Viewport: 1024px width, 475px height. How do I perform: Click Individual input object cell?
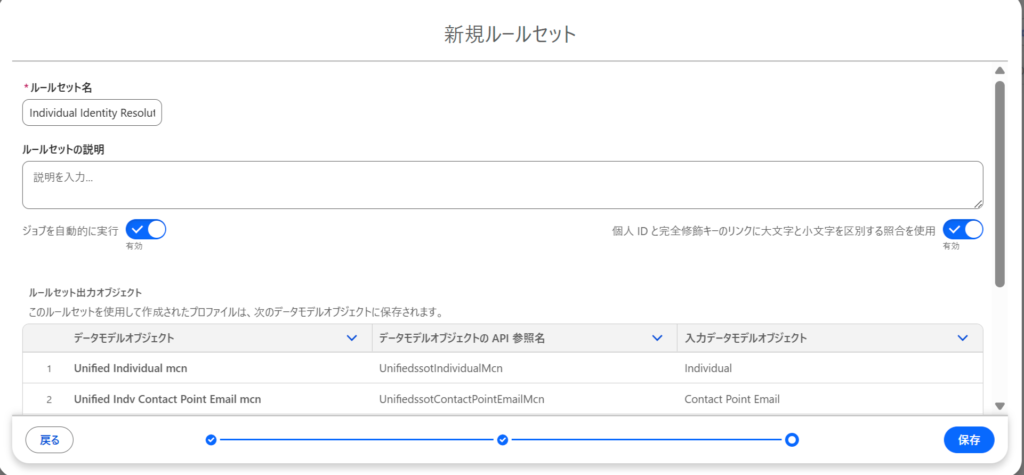point(708,368)
